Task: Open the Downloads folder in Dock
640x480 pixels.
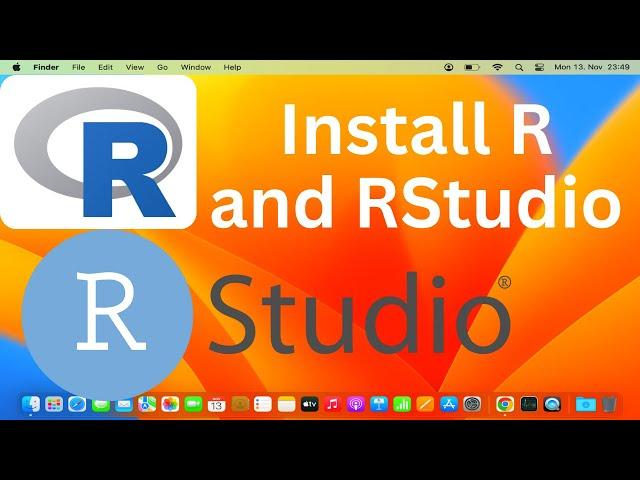Action: pyautogui.click(x=586, y=404)
